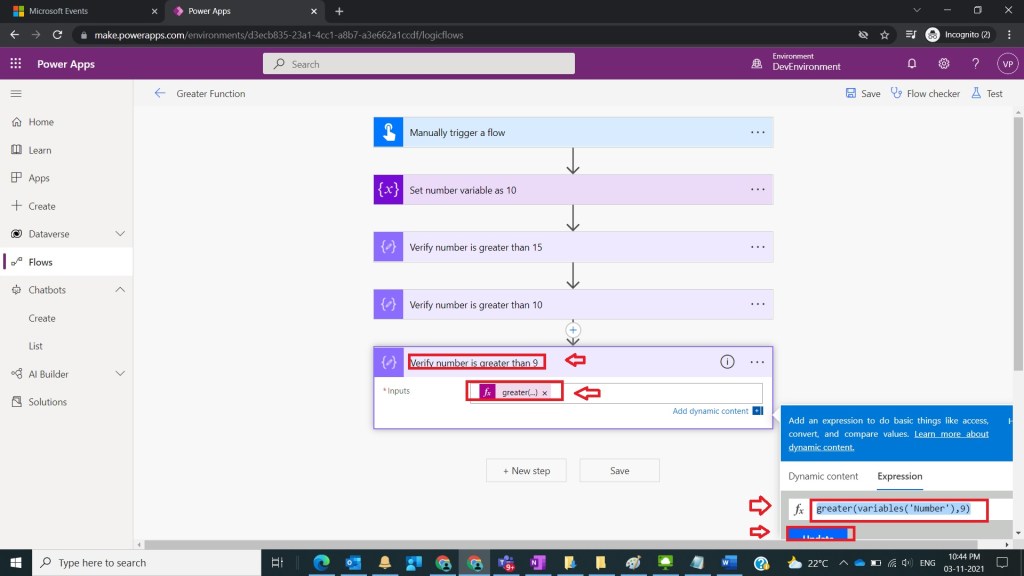The height and width of the screenshot is (576, 1024).
Task: Click the Add dynamic content link
Action: (710, 411)
